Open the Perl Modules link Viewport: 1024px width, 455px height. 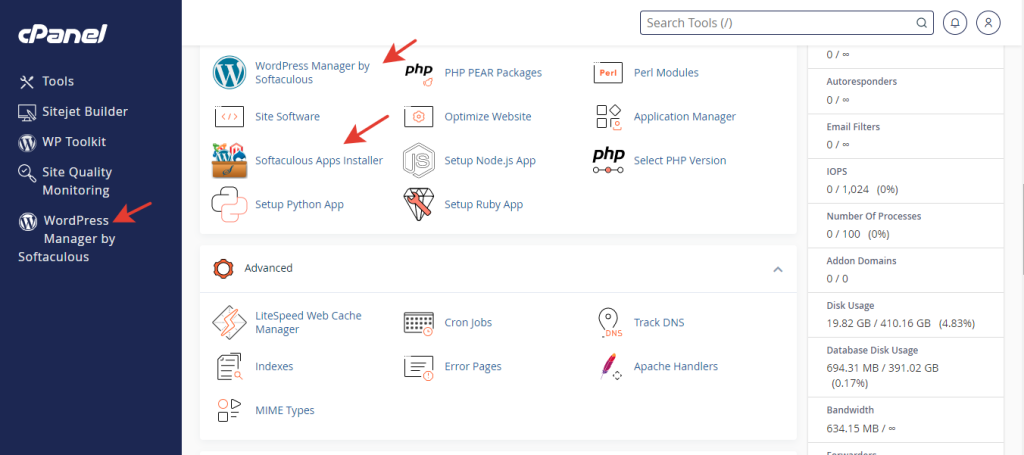[x=666, y=72]
